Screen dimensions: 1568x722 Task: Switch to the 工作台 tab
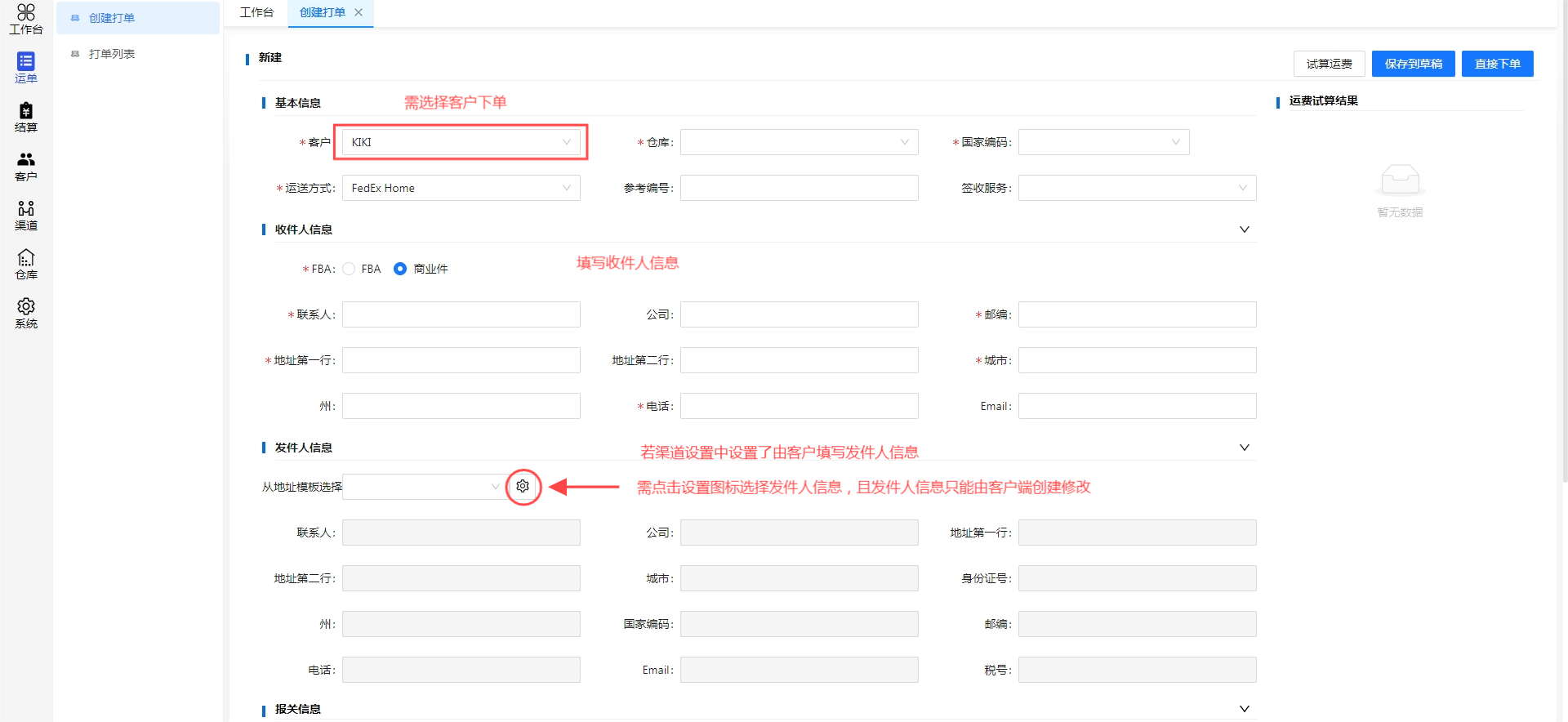point(256,12)
